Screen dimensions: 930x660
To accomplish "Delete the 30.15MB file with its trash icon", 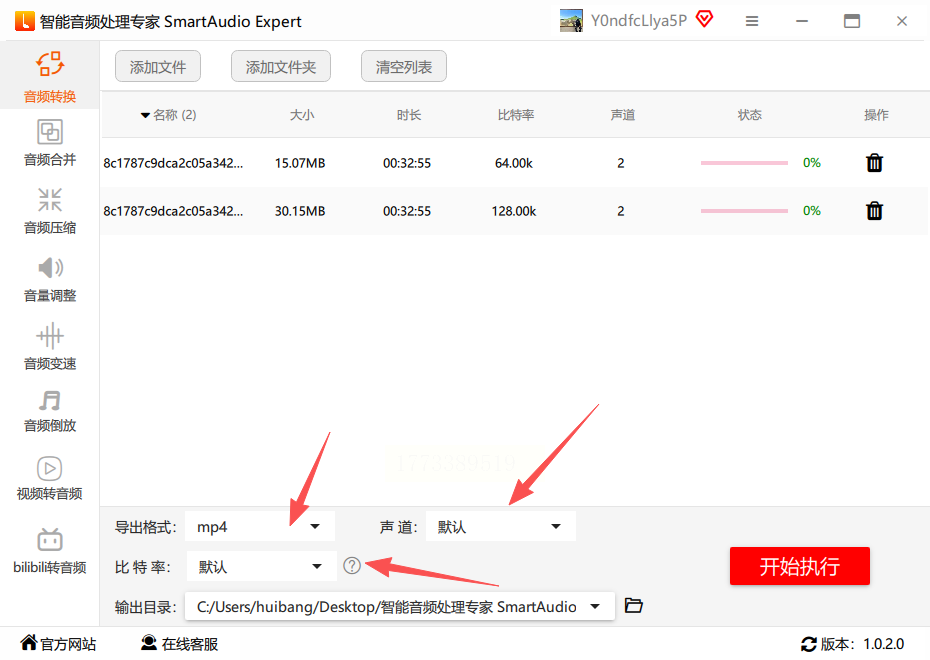I will pos(874,211).
